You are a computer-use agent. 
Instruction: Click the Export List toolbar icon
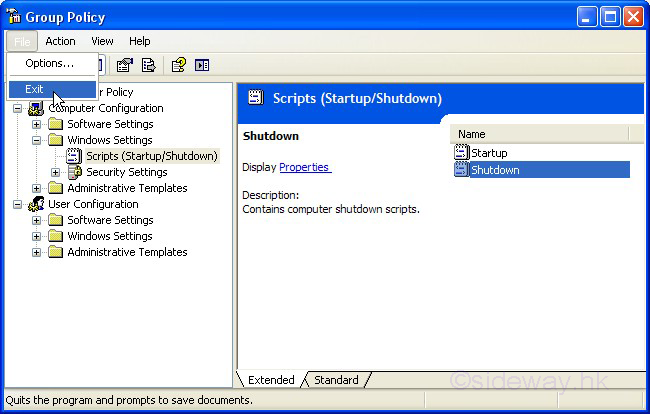point(148,66)
